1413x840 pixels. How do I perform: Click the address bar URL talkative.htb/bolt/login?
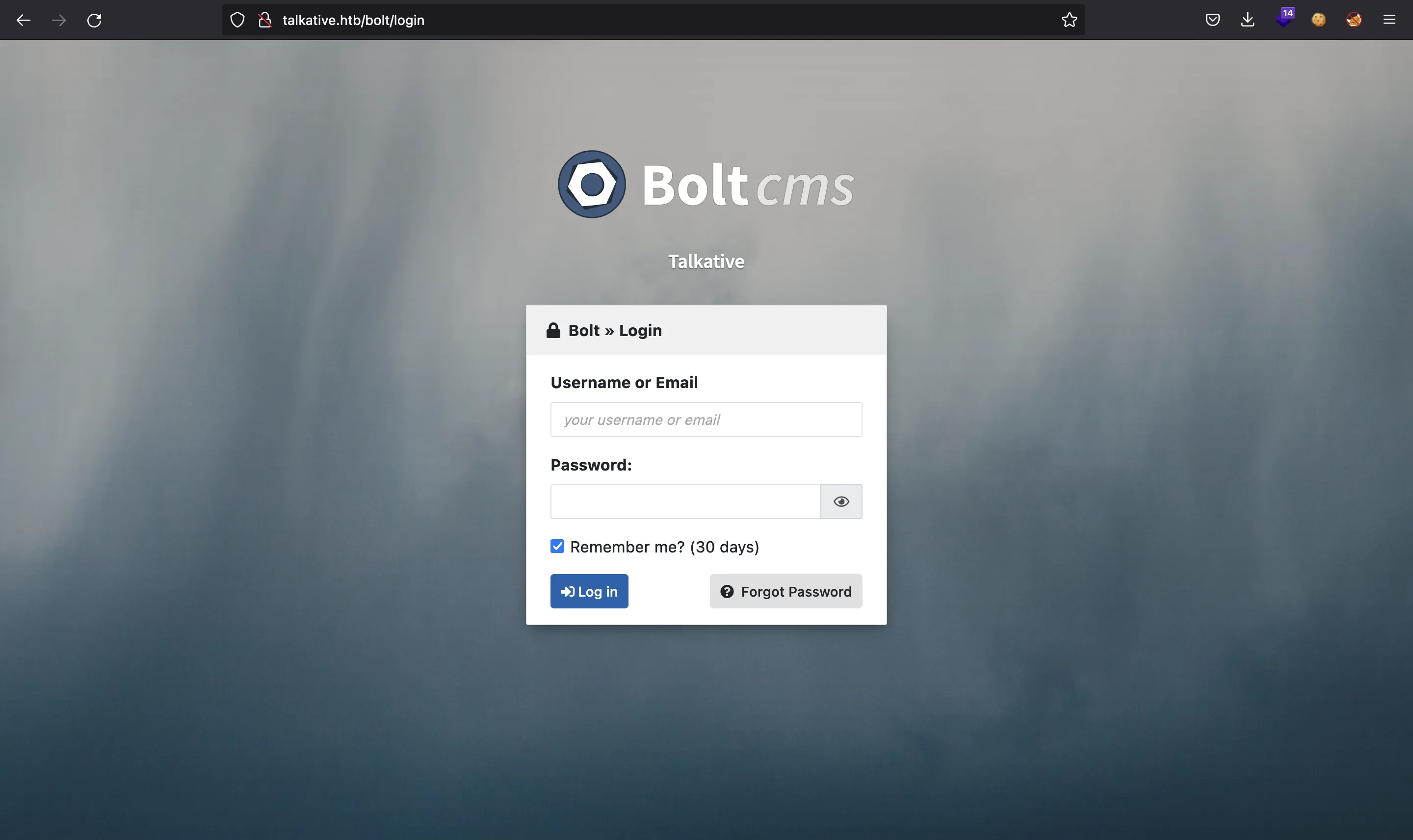353,21
